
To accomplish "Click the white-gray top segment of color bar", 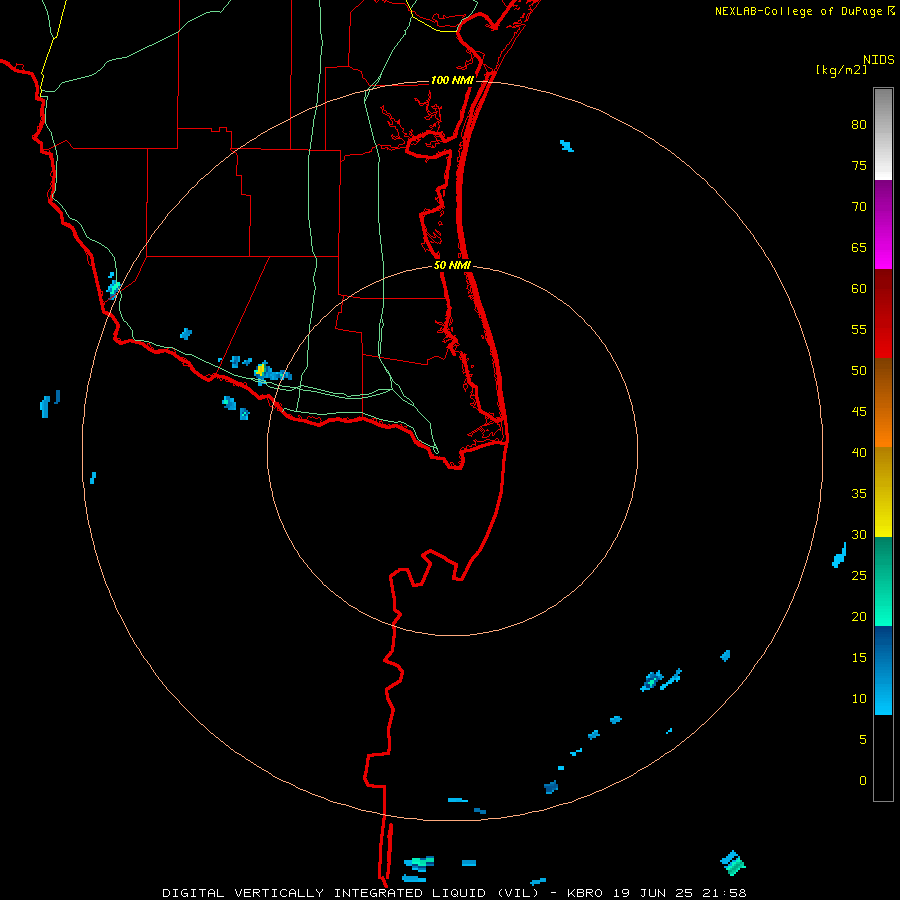I will tap(883, 134).
